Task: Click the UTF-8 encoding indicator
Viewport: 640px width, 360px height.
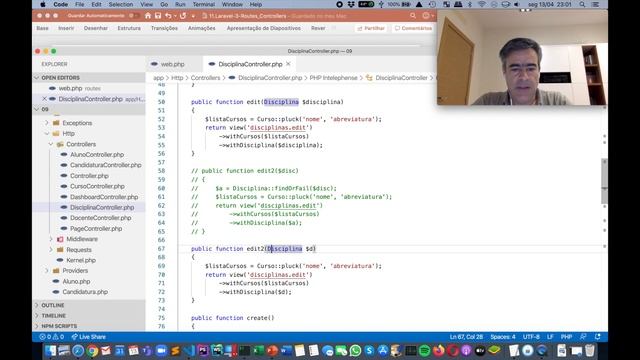Action: pyautogui.click(x=531, y=337)
